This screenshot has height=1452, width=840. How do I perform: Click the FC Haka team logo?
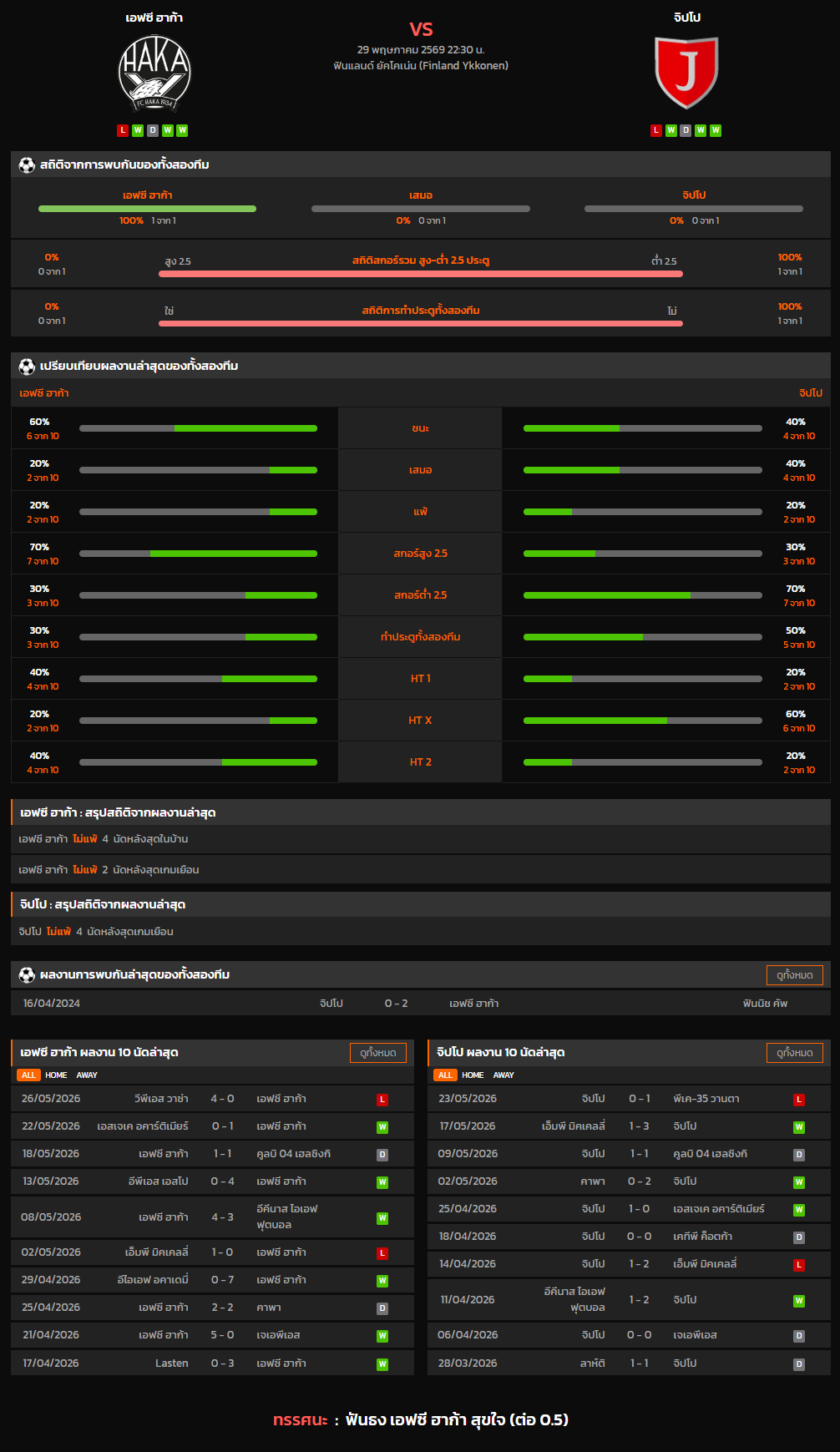tap(154, 73)
